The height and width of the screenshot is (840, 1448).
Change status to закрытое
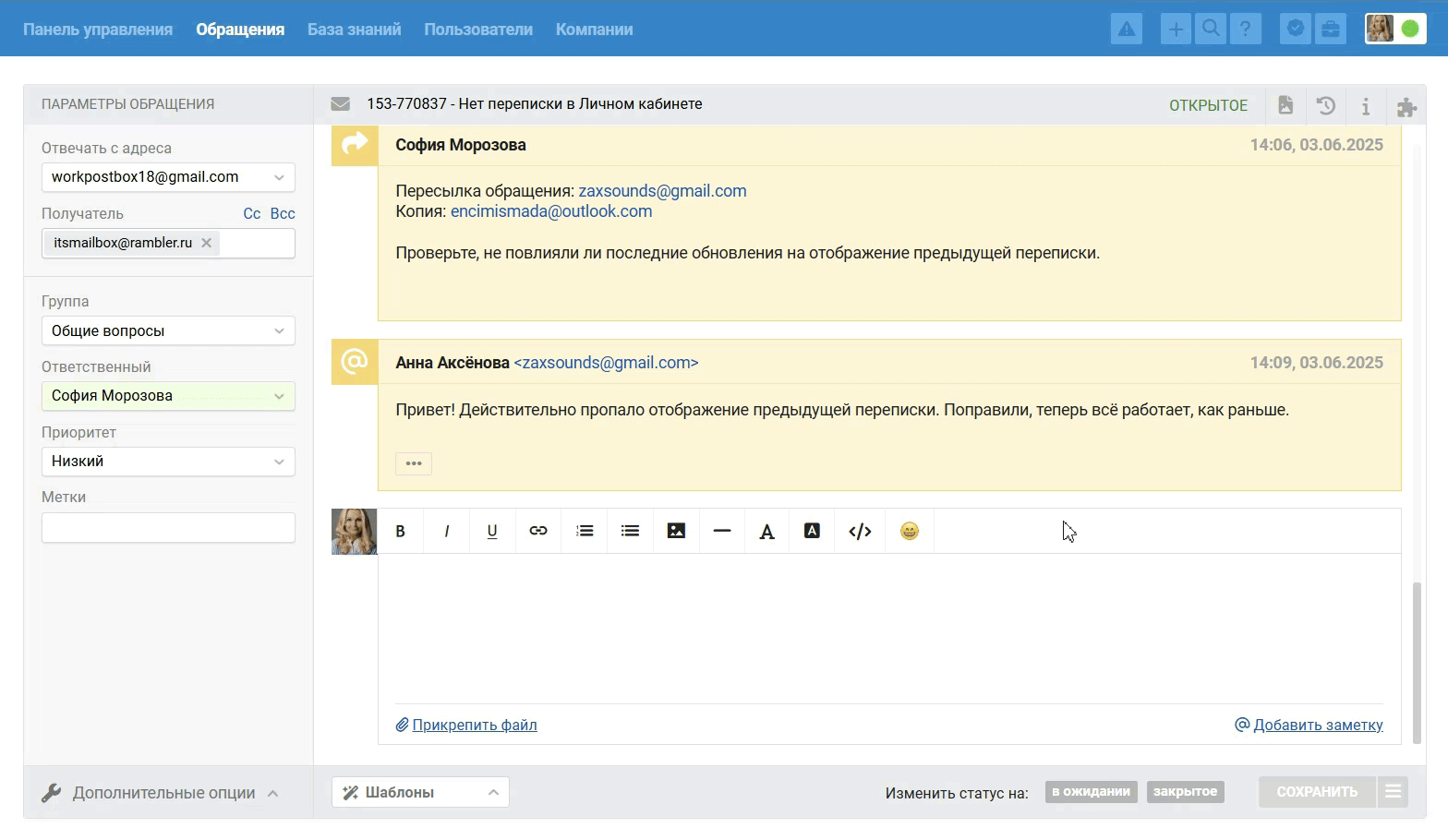pos(1185,792)
